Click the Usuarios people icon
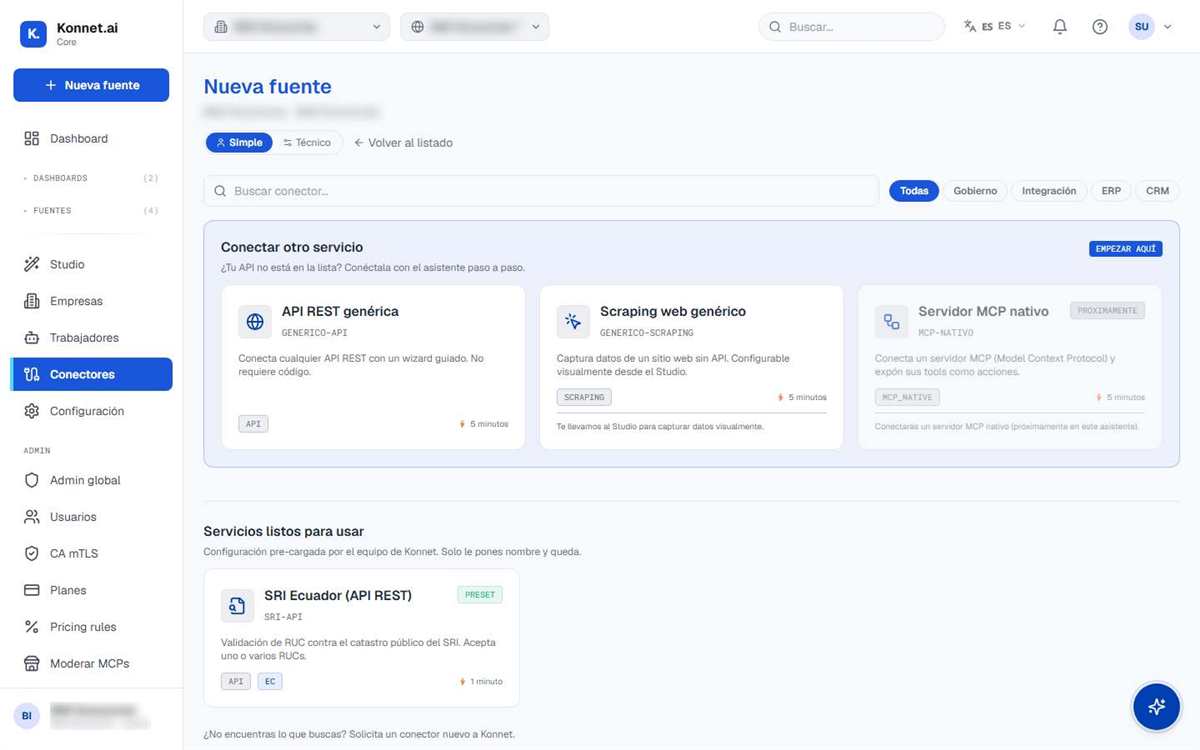 click(x=31, y=517)
